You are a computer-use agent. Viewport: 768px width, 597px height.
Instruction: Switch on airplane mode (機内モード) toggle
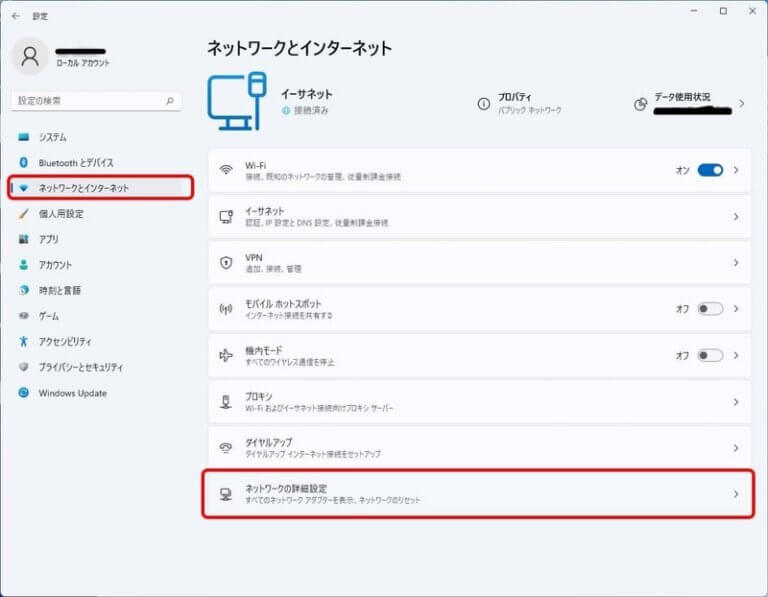point(710,355)
